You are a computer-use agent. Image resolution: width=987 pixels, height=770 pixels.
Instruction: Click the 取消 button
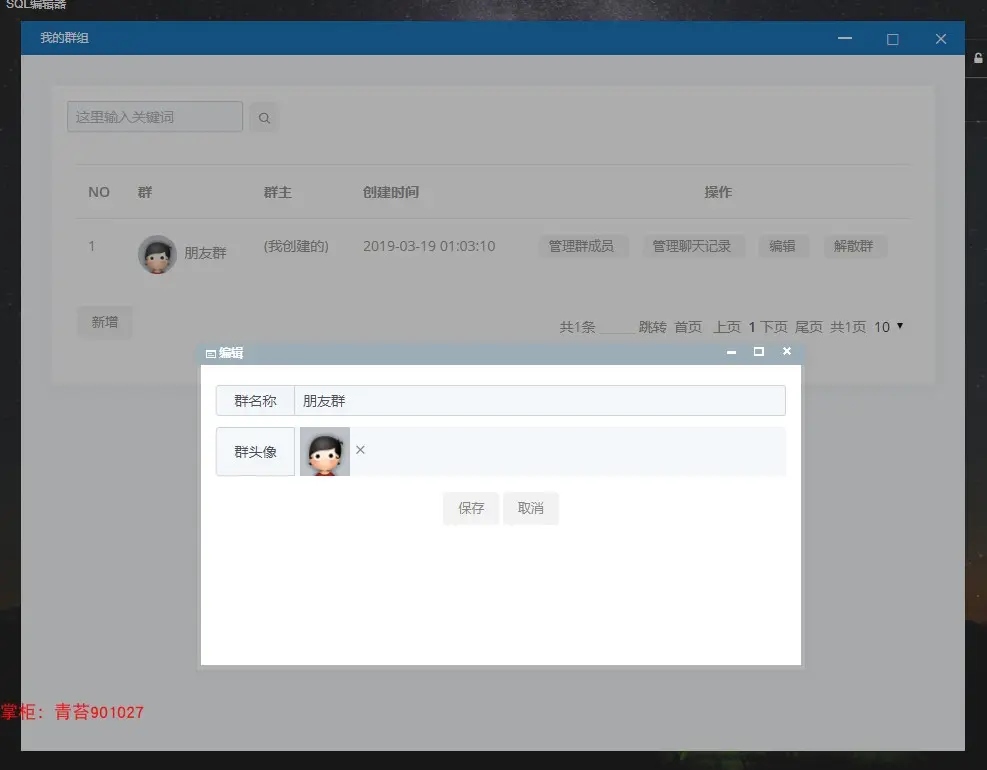[x=531, y=508]
